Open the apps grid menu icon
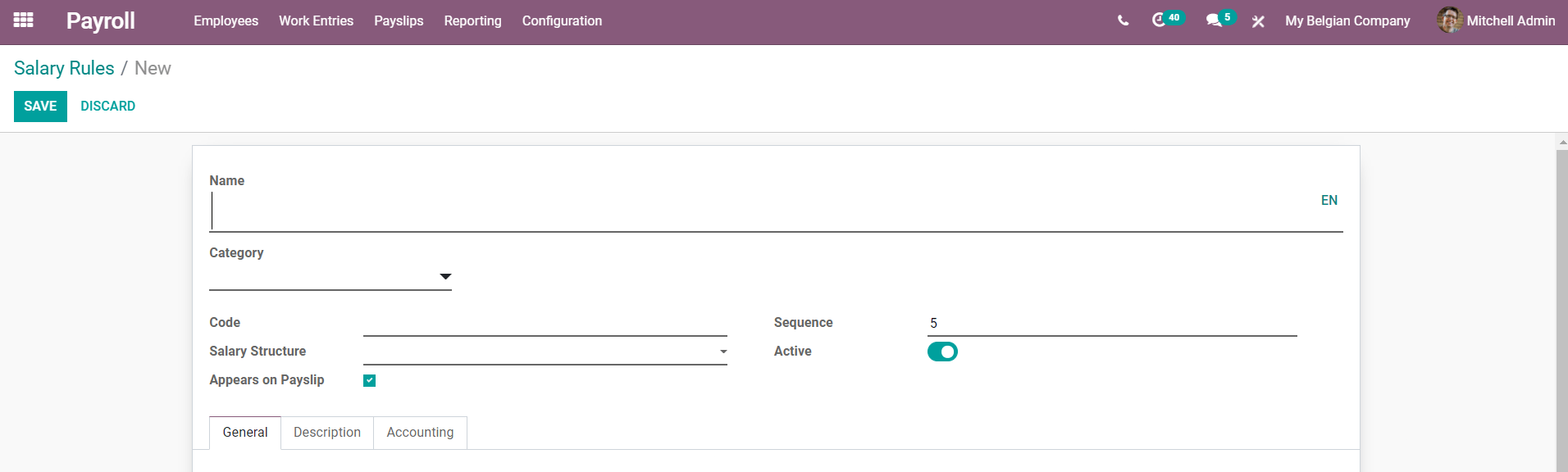 click(x=24, y=20)
